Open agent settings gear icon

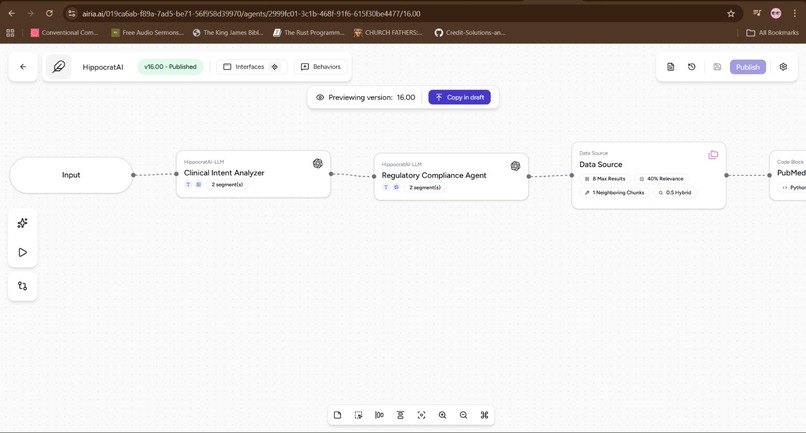[x=783, y=67]
